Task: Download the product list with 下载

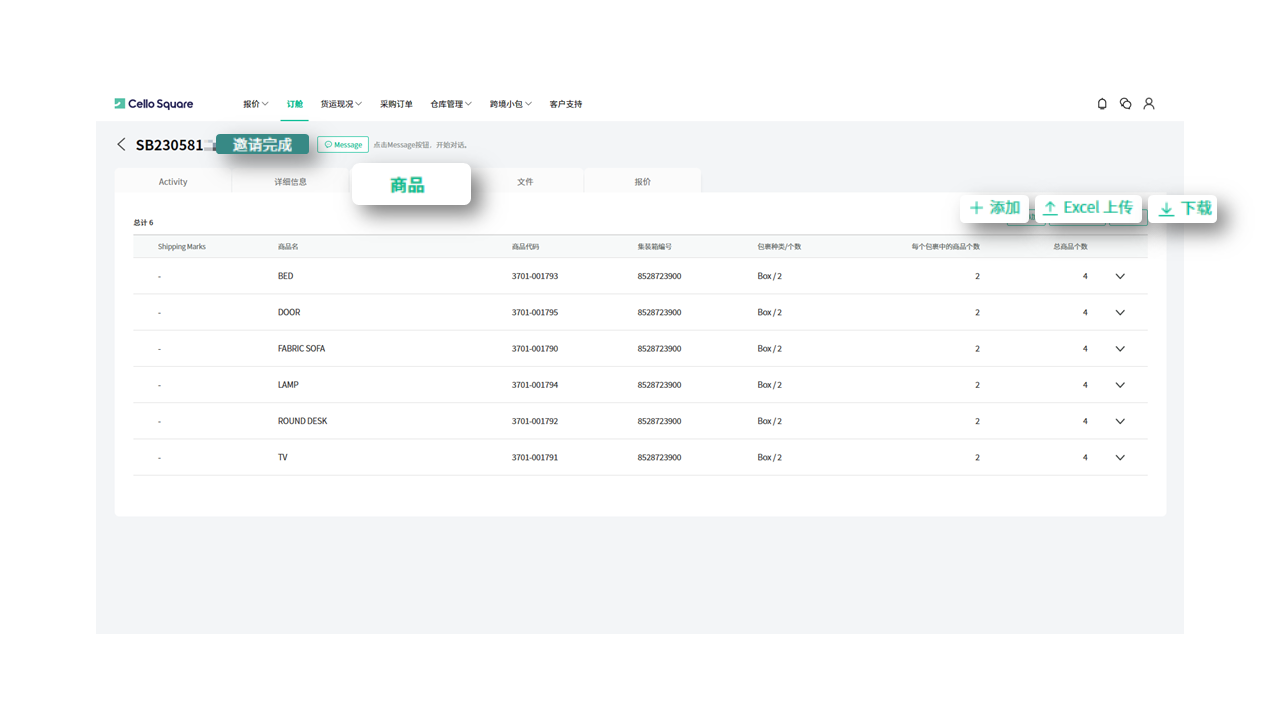Action: [x=1184, y=209]
